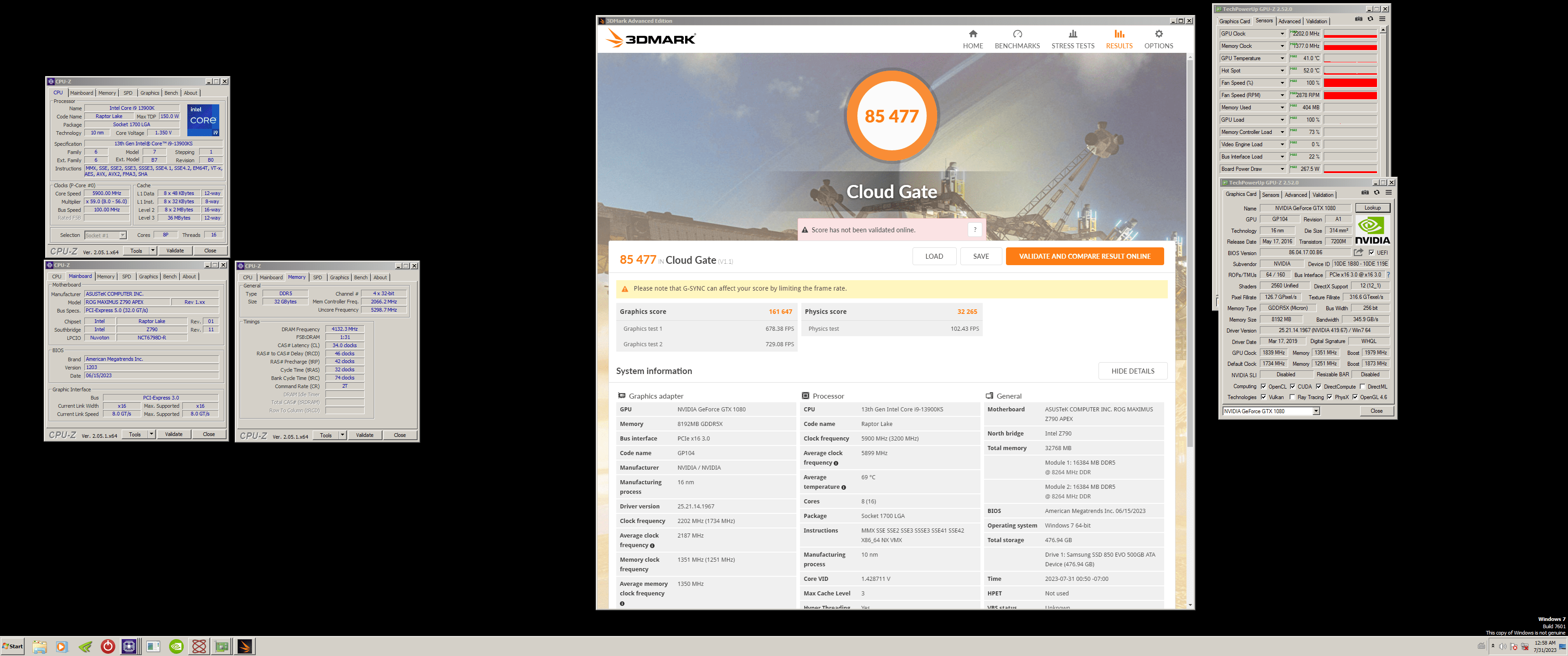
Task: Open the 3DMark HOME icon
Action: (973, 34)
